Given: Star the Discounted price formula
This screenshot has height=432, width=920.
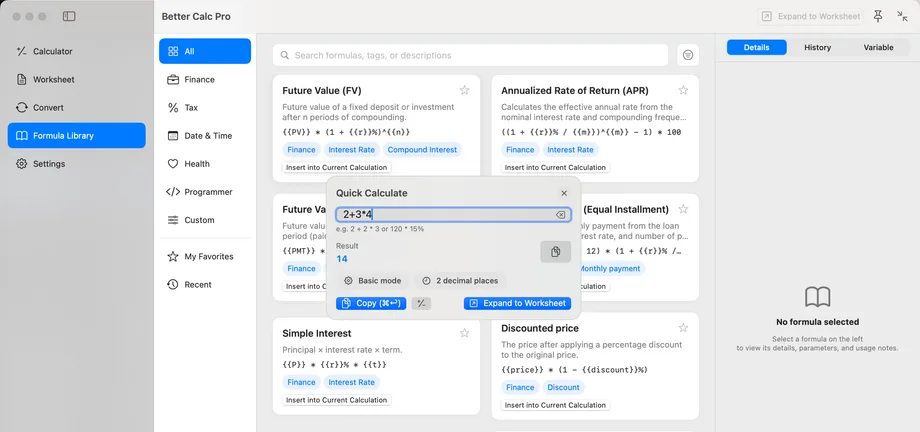Looking at the screenshot, I should tap(683, 328).
